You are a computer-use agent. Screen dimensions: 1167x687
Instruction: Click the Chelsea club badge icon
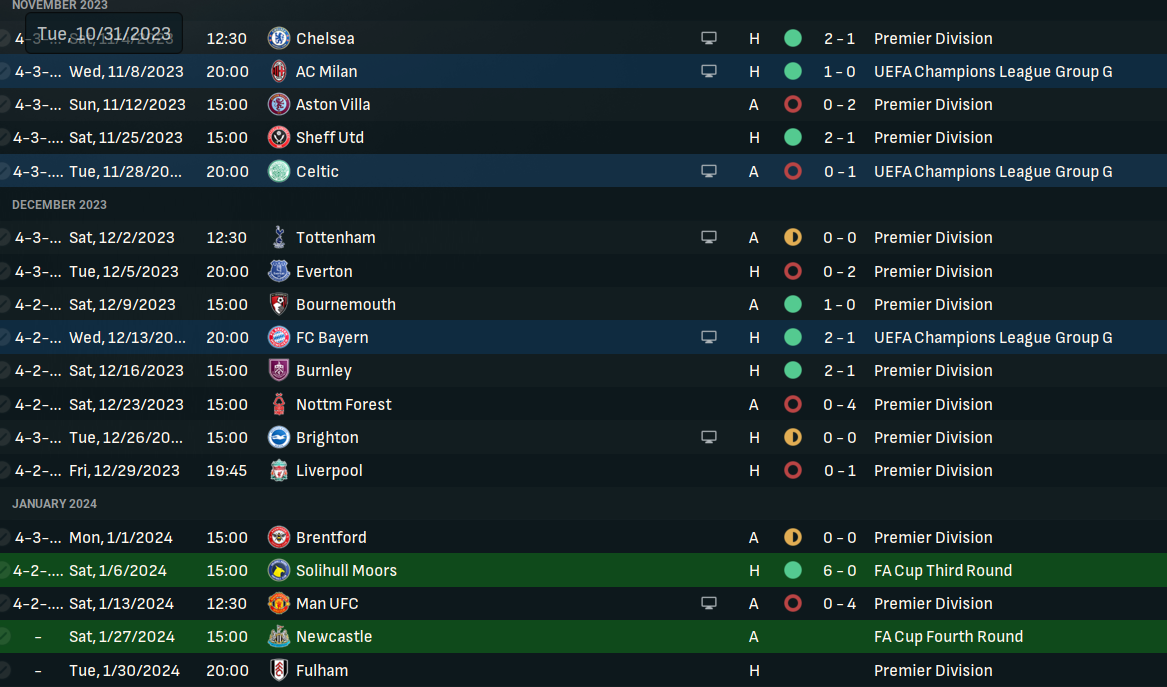coord(278,38)
